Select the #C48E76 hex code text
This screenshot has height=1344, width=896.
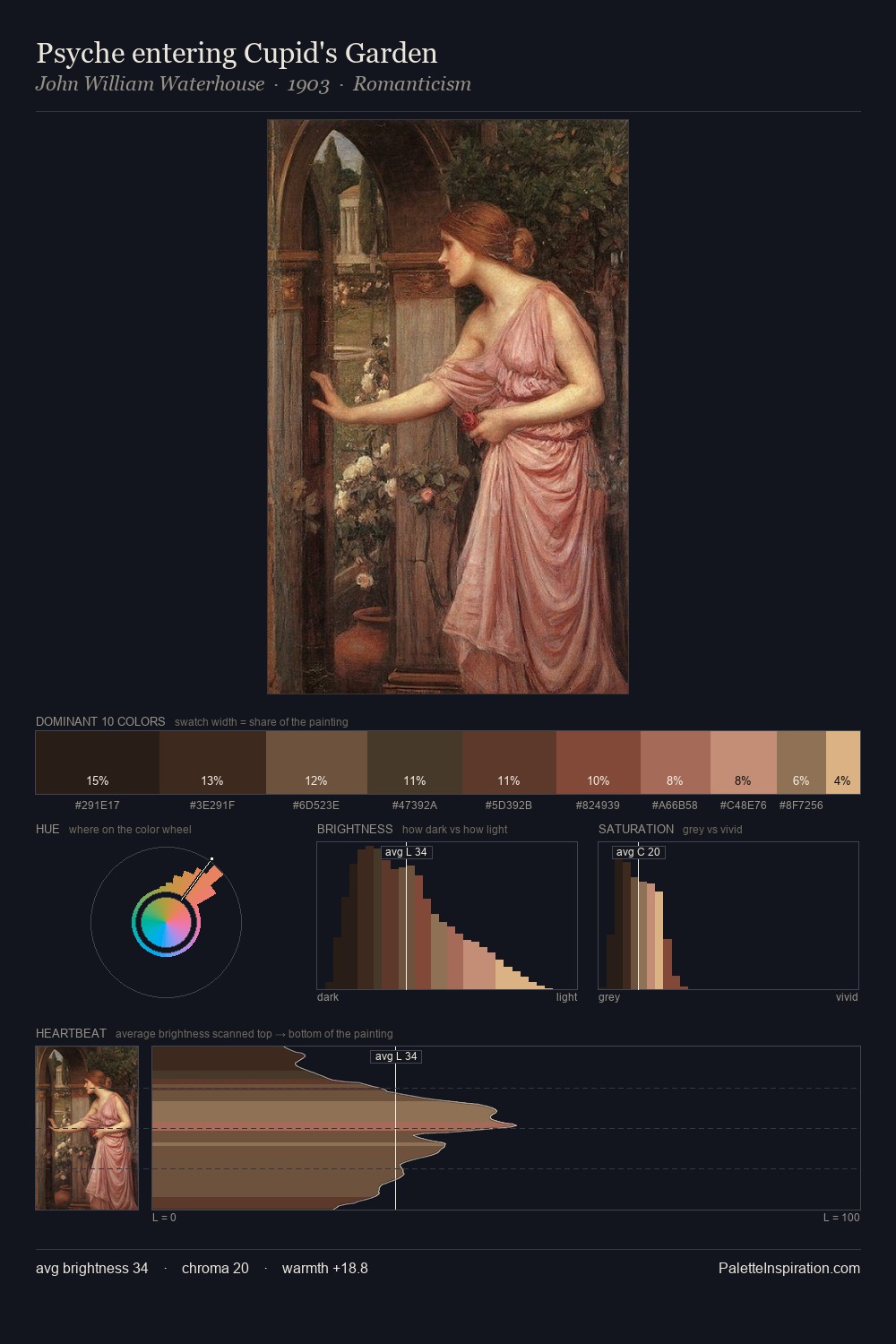click(744, 806)
